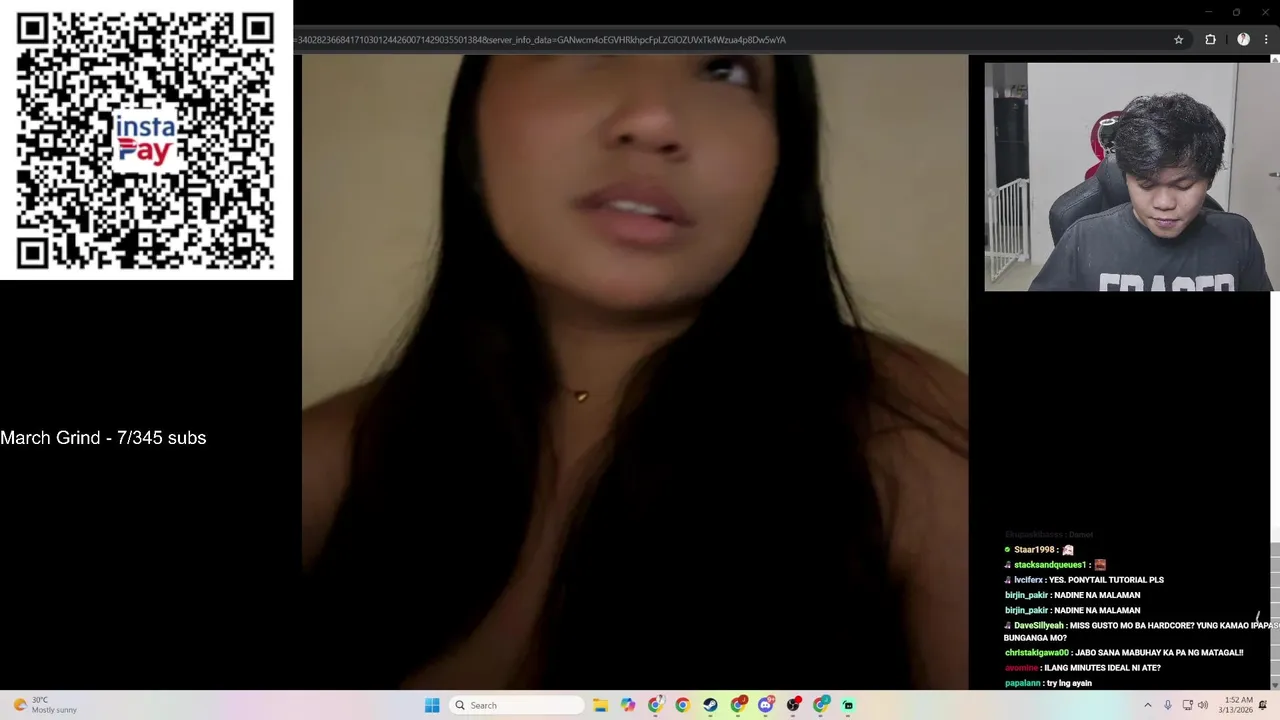Bookmark this page with the star icon
1280x720 pixels.
[1178, 40]
